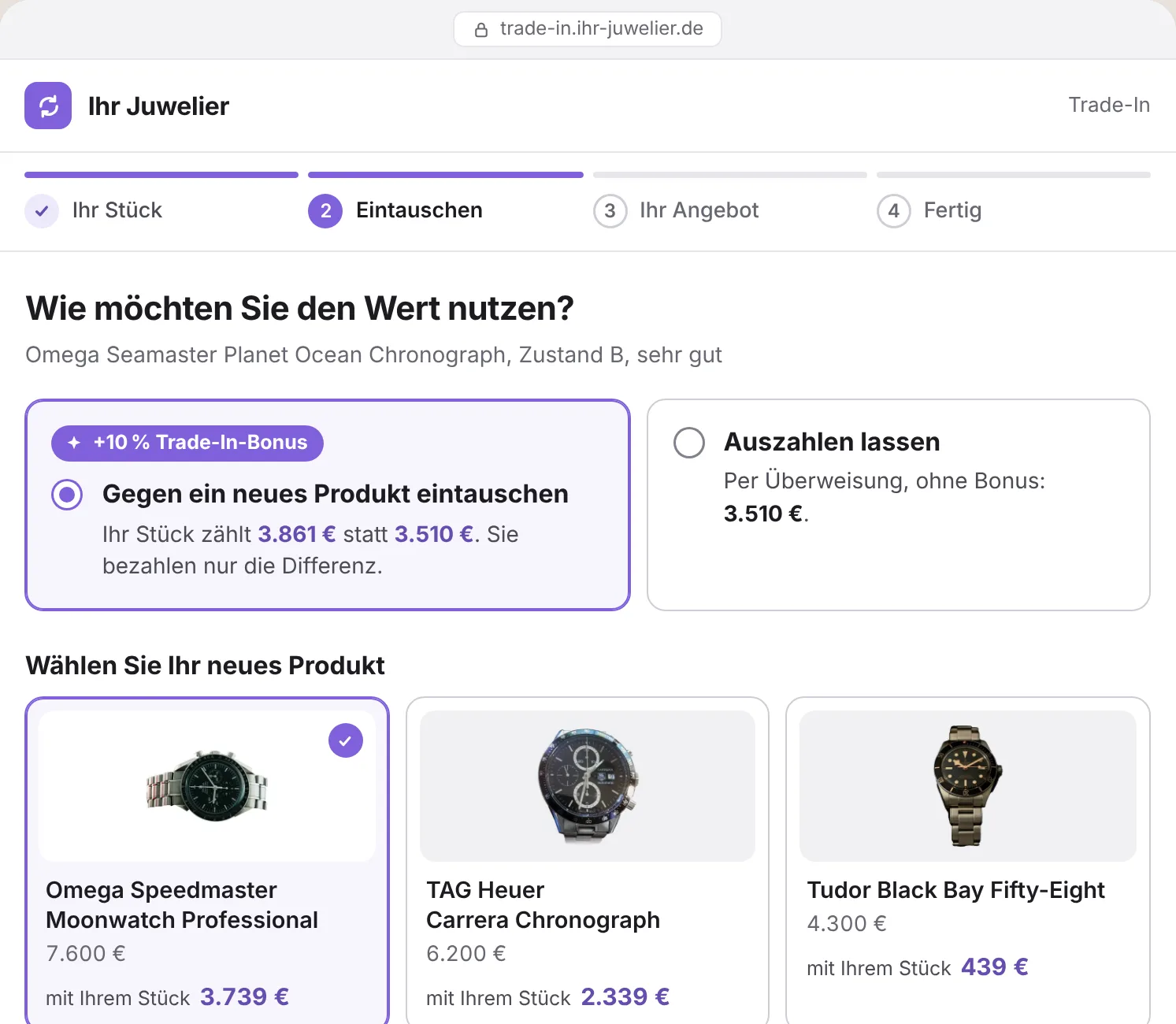Click the Per Überweisung, ohne Bonus text
This screenshot has height=1024, width=1176.
pyautogui.click(x=885, y=480)
